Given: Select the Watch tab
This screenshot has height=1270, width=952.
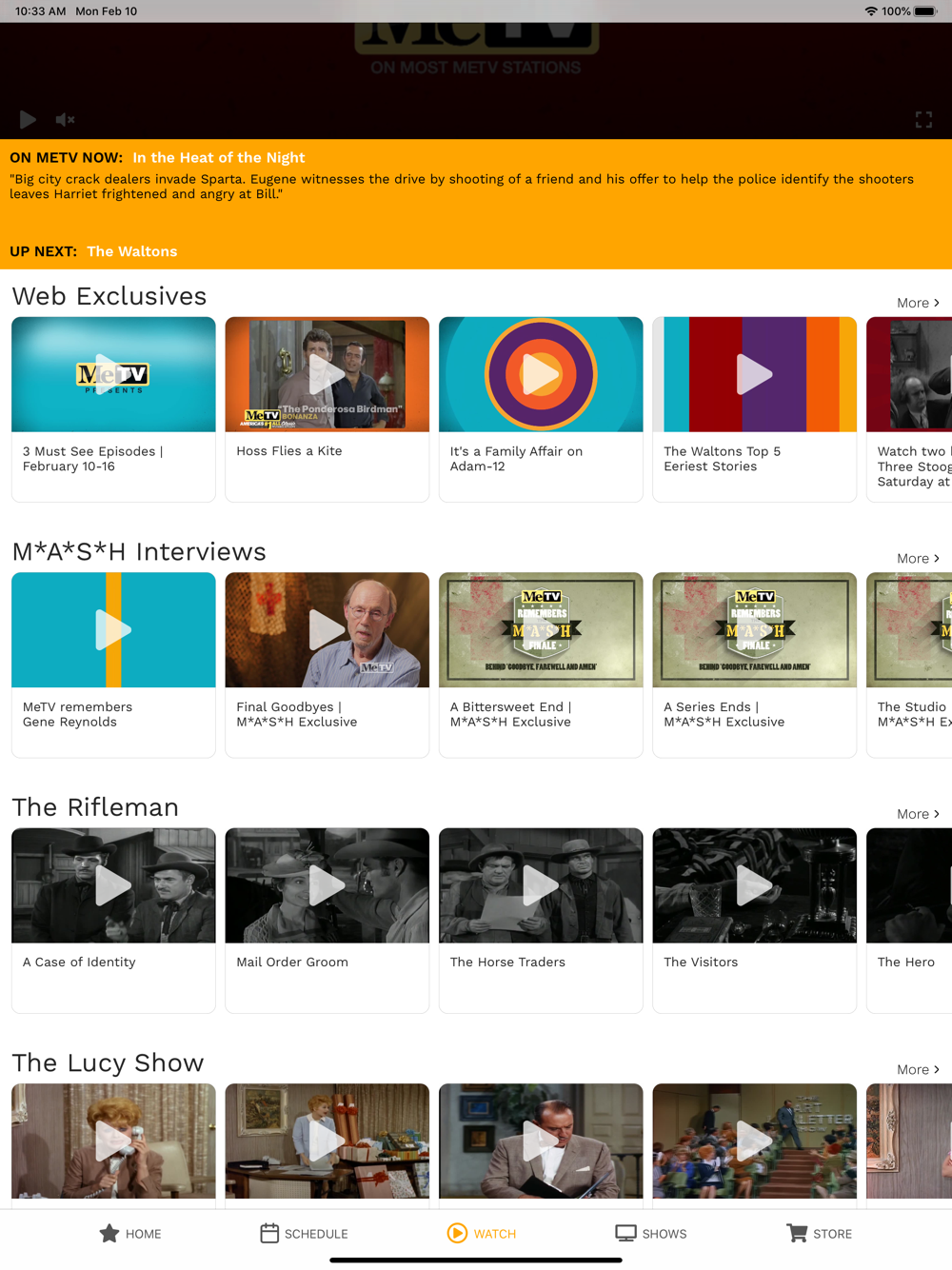Looking at the screenshot, I should click(x=482, y=1234).
